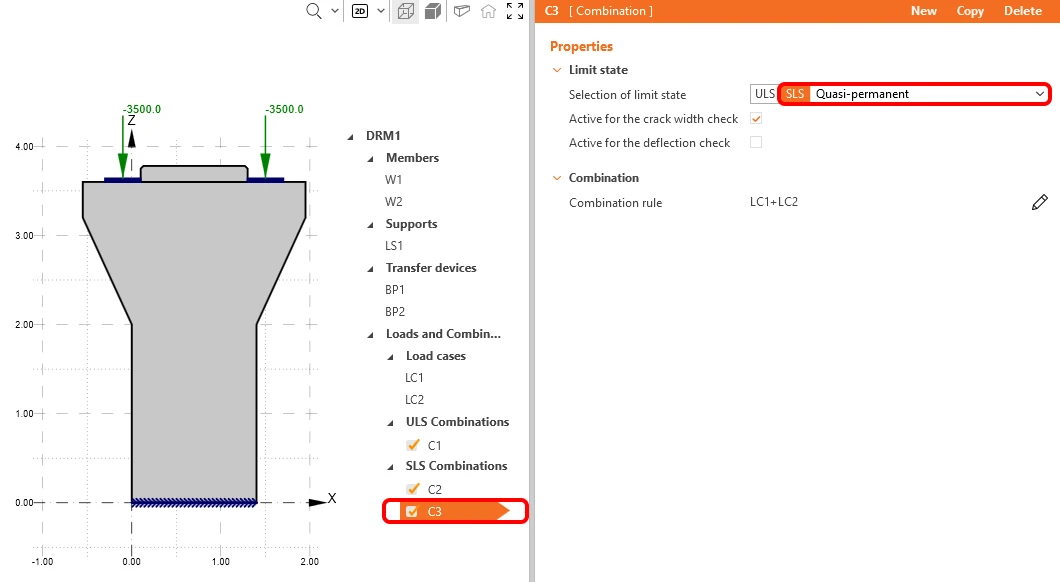Click the SLS Combinations label
Screen dimensions: 1060x582
(x=456, y=466)
